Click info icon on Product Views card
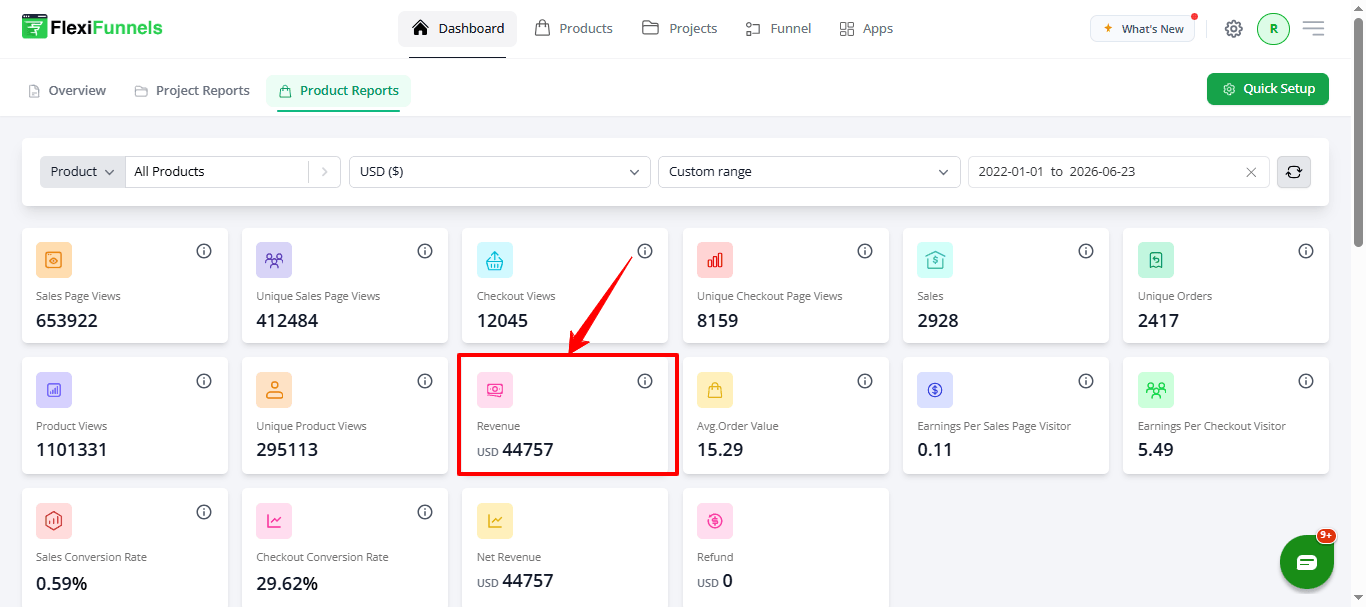This screenshot has height=607, width=1366. pyautogui.click(x=204, y=381)
